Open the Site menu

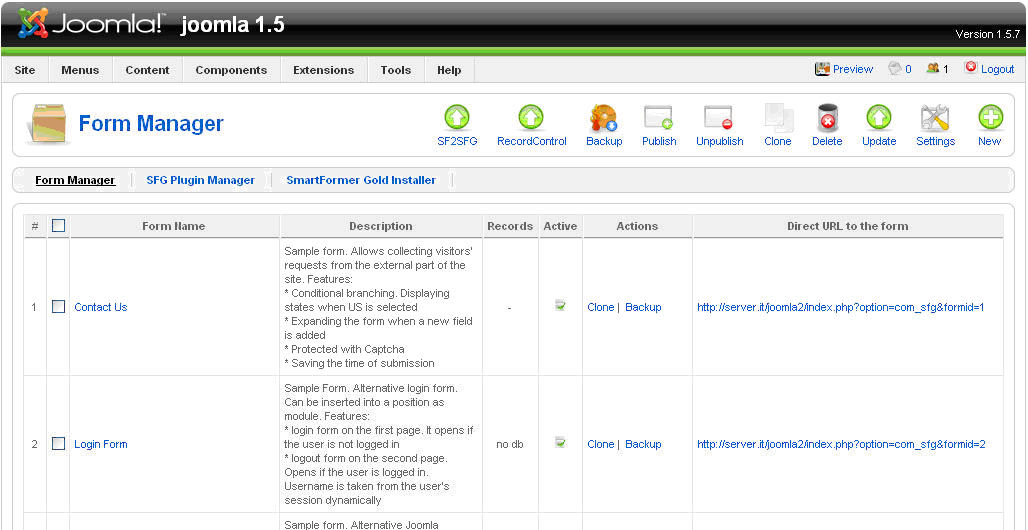click(x=25, y=70)
